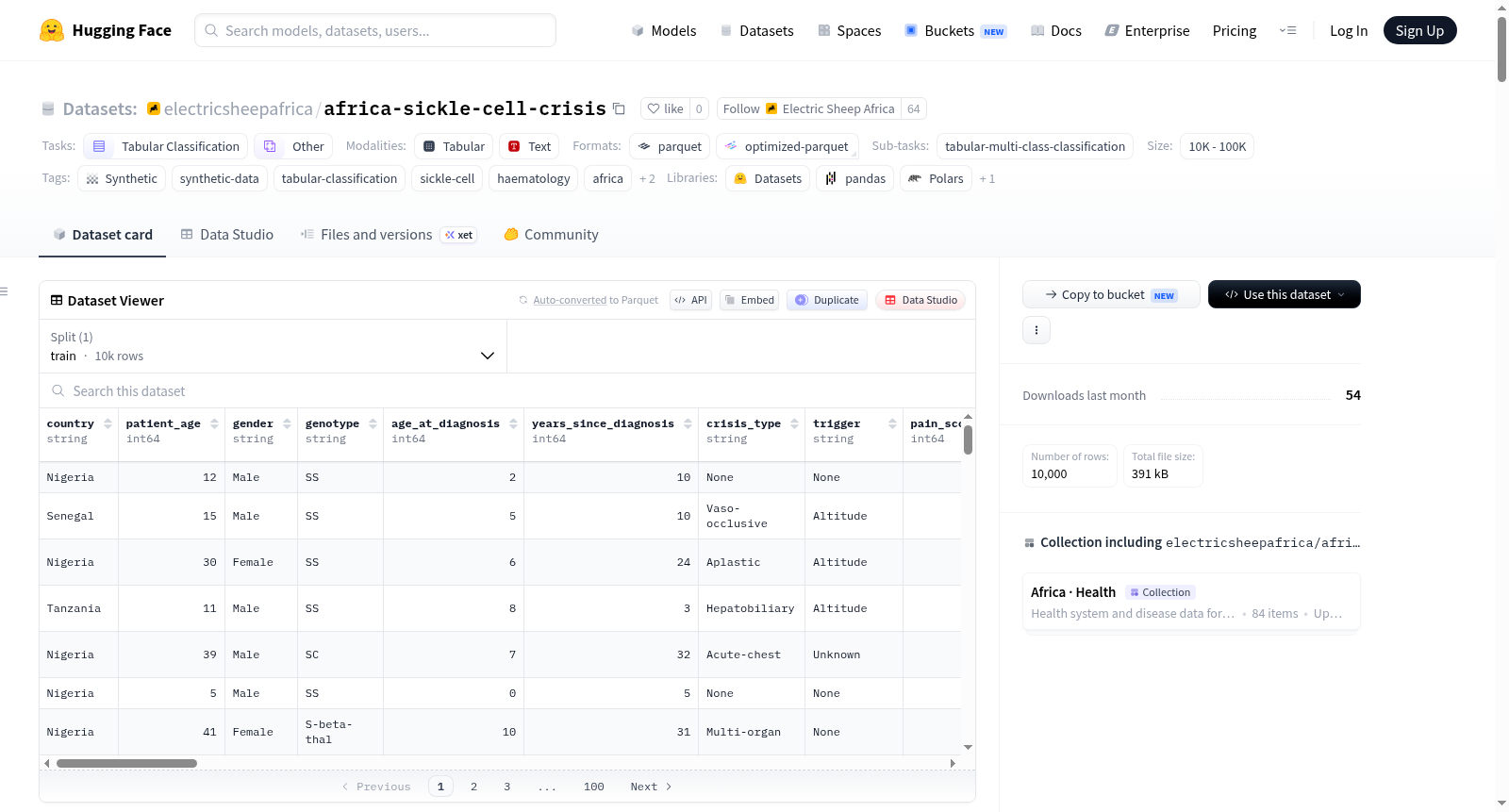Select the haematology tag
Viewport: 1509px width, 812px height.
(534, 178)
